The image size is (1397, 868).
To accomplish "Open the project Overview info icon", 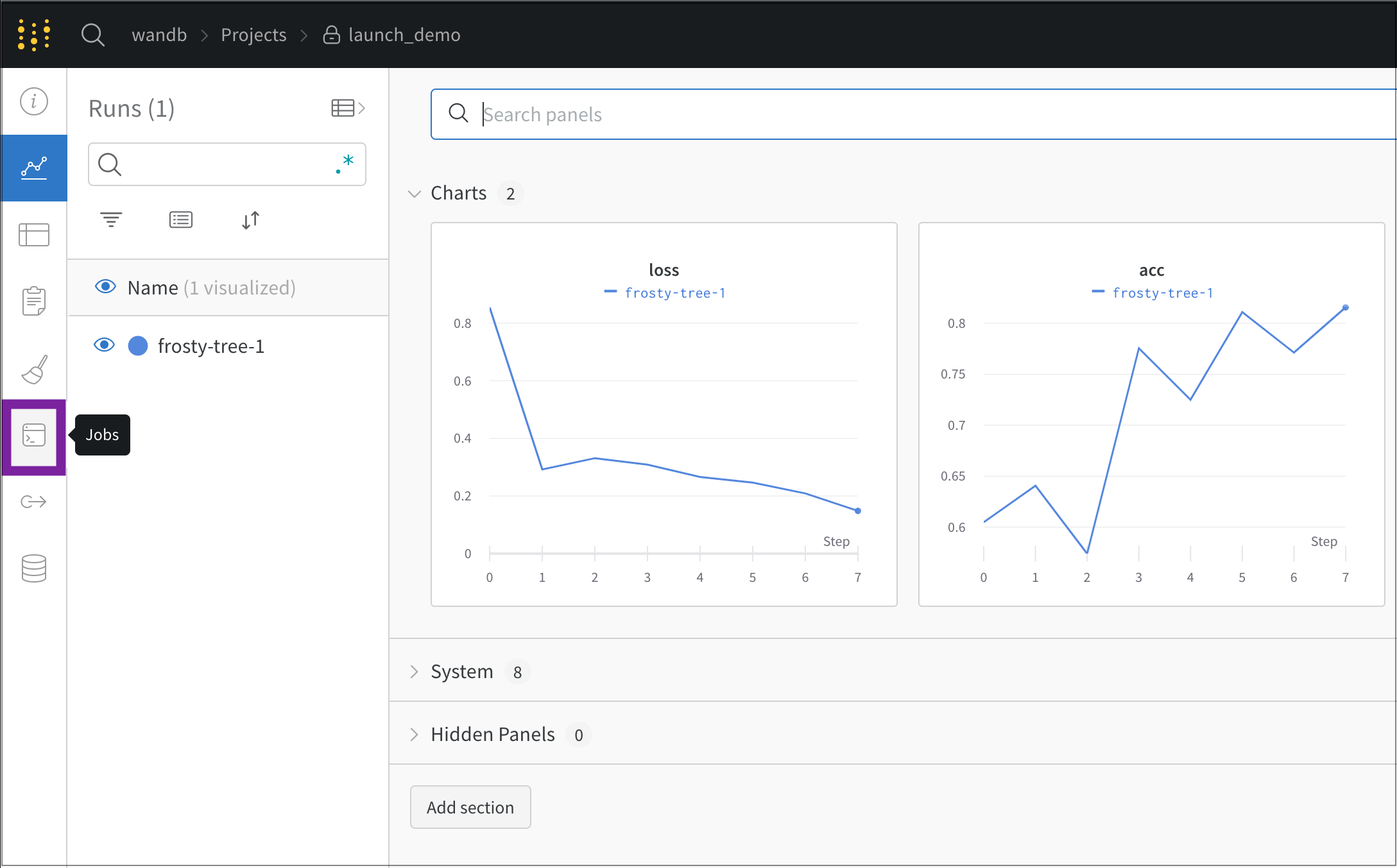I will pos(33,101).
